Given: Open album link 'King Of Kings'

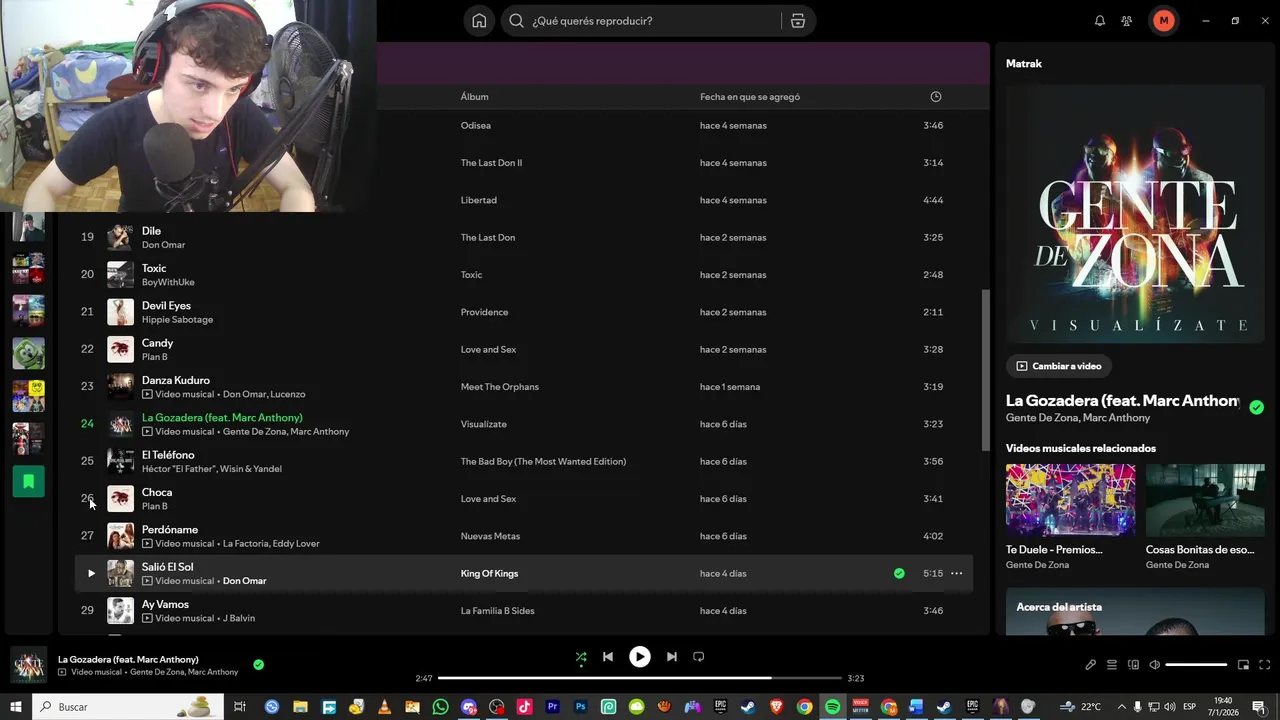Looking at the screenshot, I should point(489,574).
